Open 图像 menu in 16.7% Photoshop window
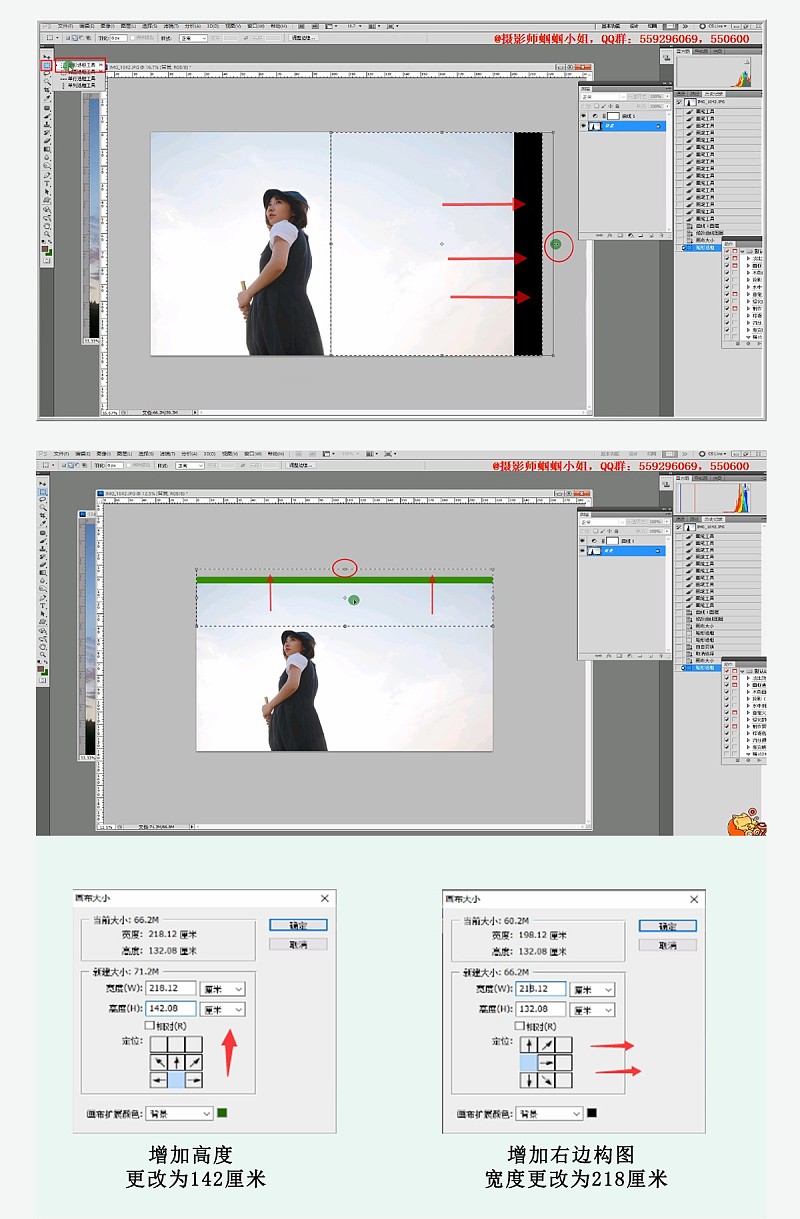Image resolution: width=800 pixels, height=1219 pixels. tap(105, 26)
